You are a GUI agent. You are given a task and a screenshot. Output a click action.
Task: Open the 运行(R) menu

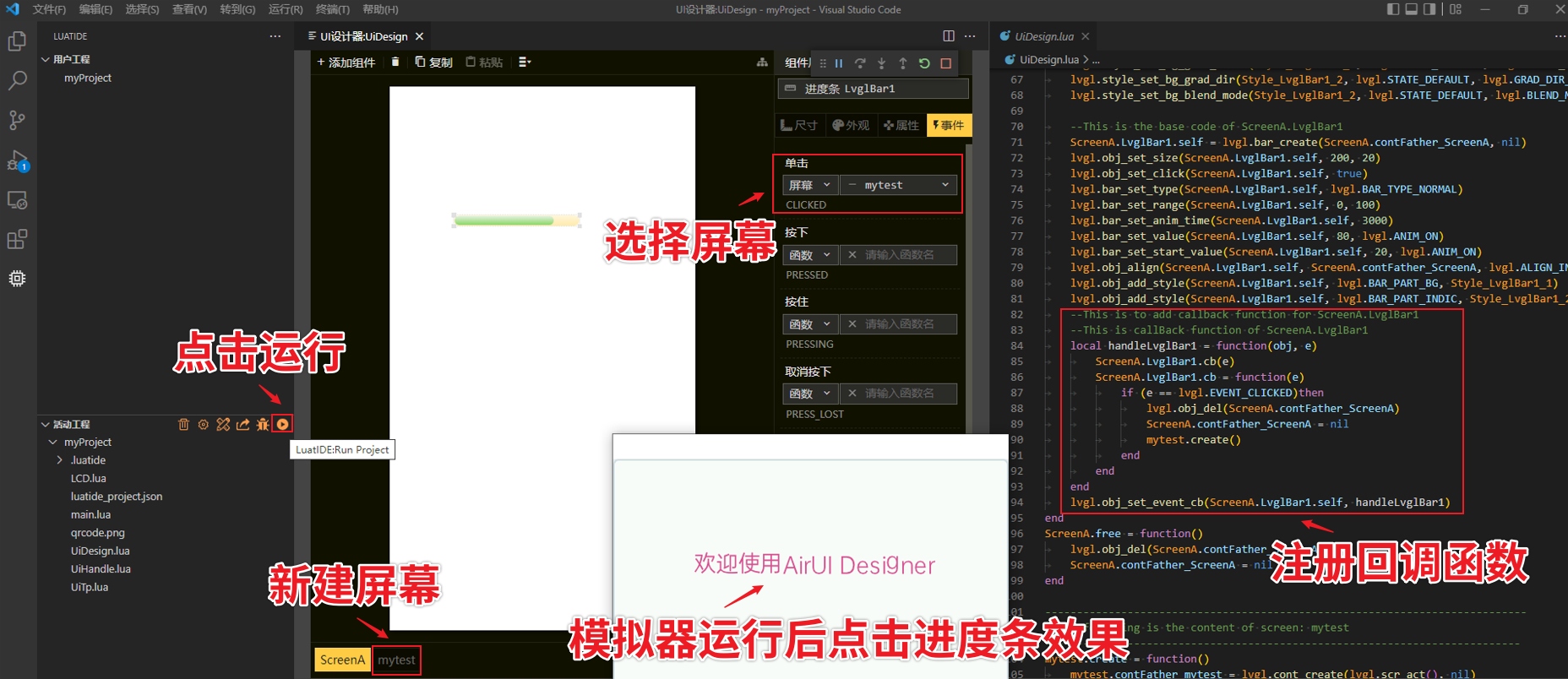point(286,9)
